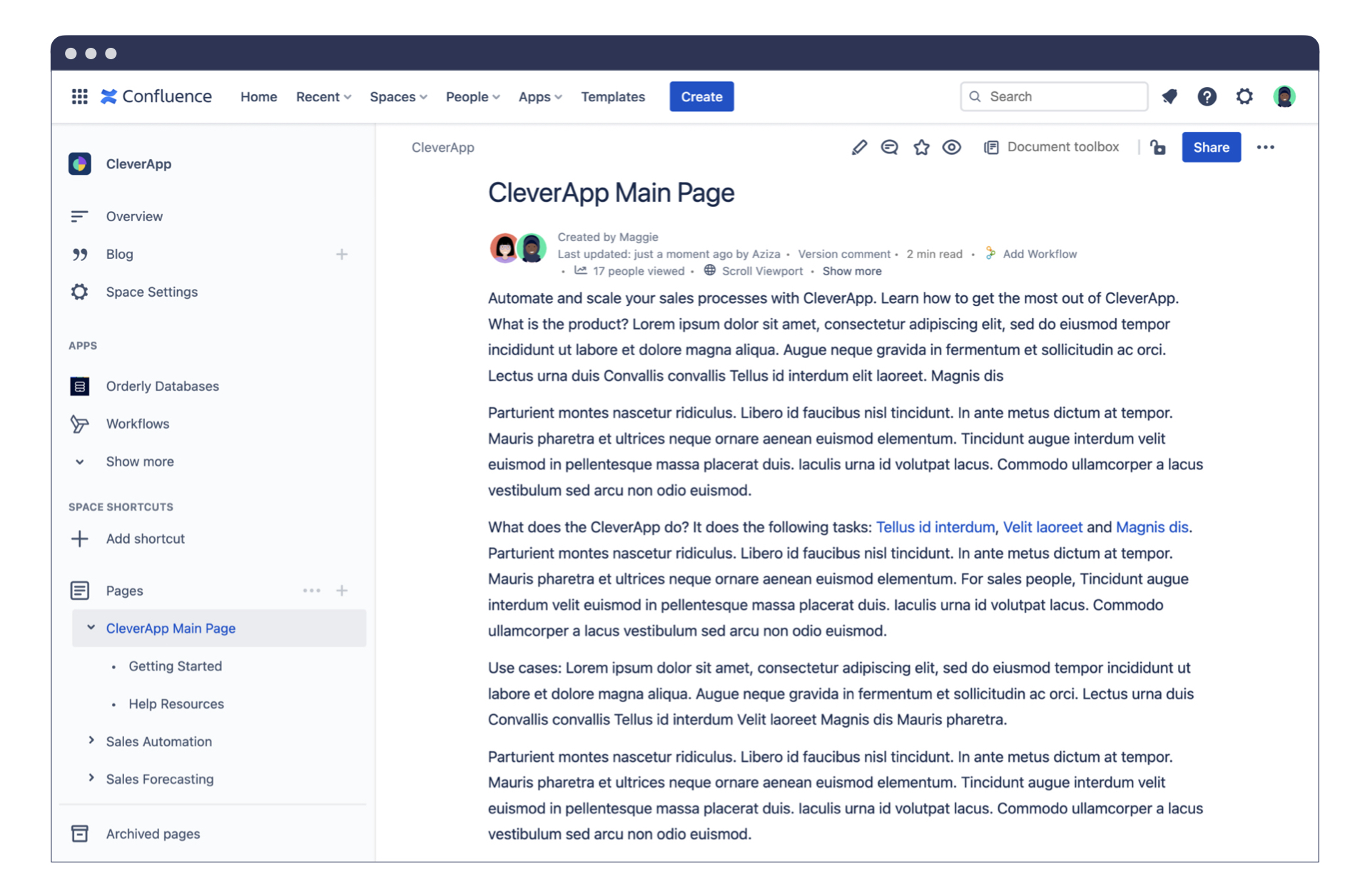
Task: Open page restrictions lock icon
Action: 1158,147
